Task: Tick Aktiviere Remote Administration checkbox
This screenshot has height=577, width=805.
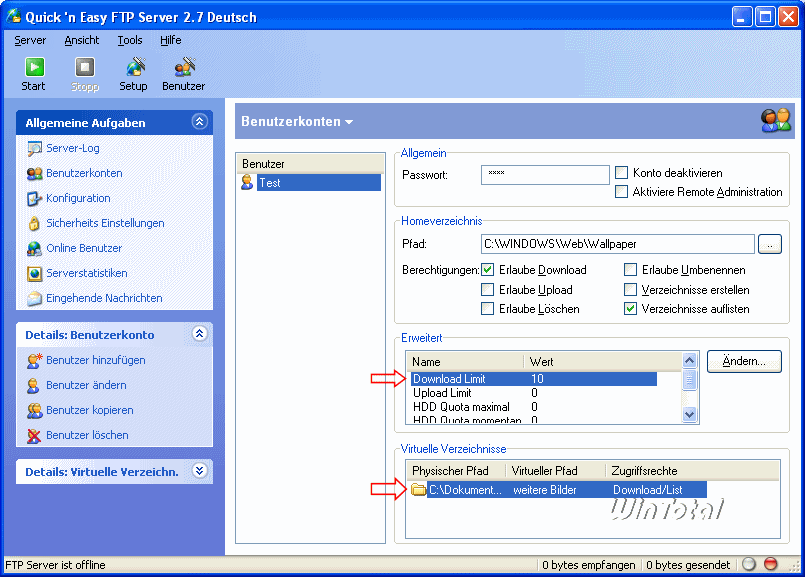Action: [621, 191]
